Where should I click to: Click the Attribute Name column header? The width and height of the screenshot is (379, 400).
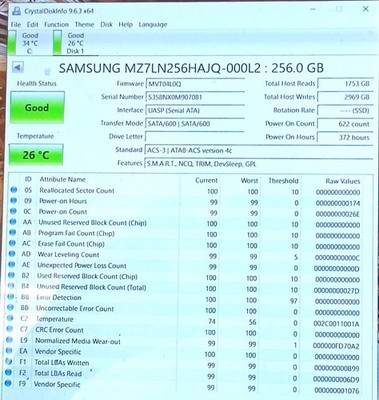(63, 179)
